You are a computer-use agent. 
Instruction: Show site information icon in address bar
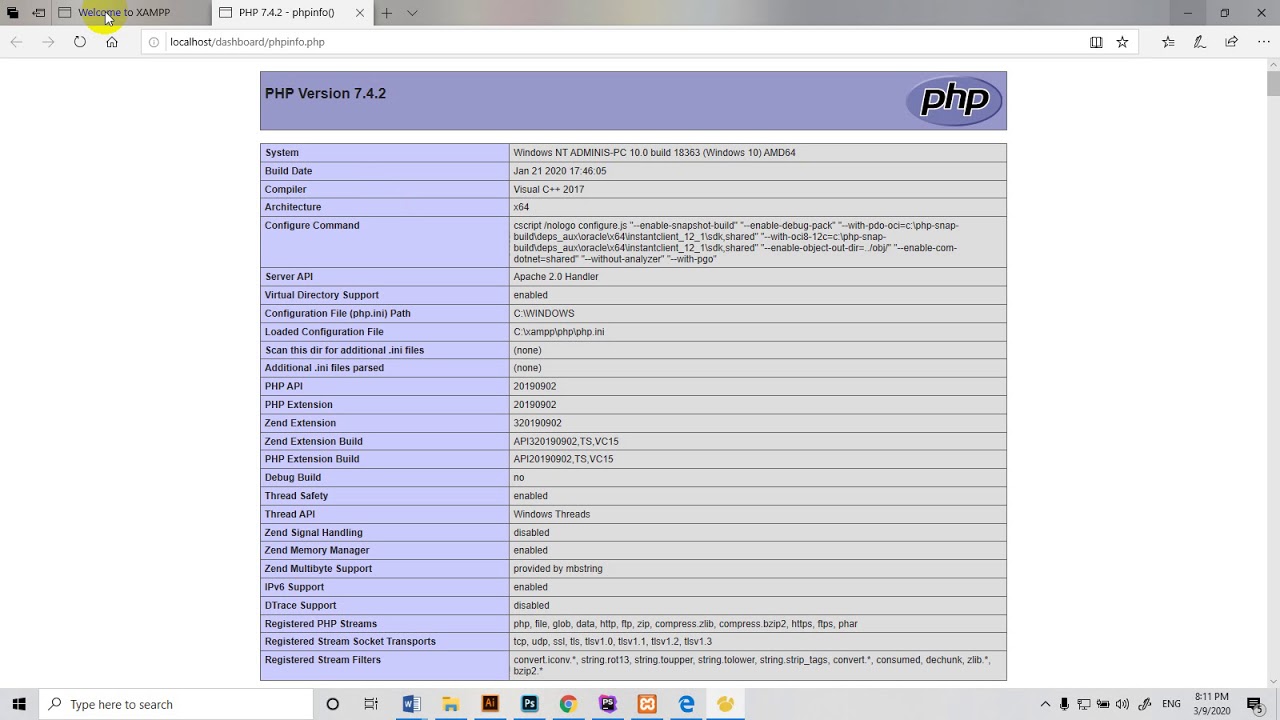tap(154, 42)
